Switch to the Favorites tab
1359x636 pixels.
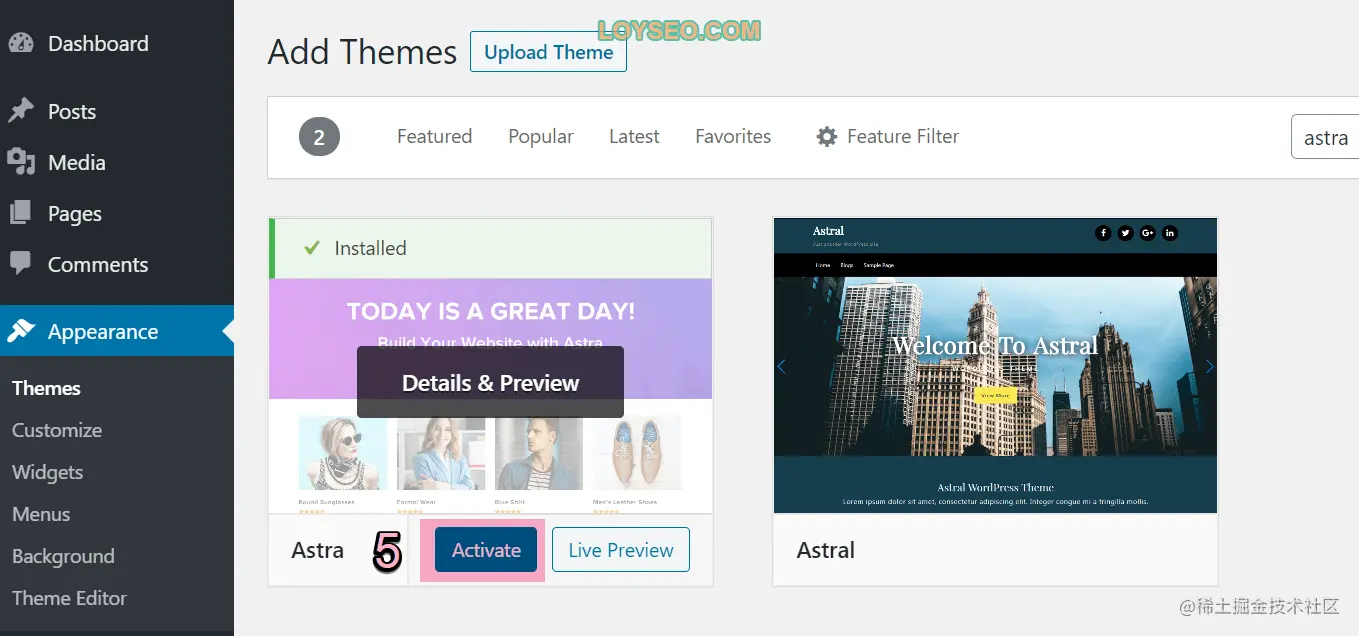coord(733,136)
